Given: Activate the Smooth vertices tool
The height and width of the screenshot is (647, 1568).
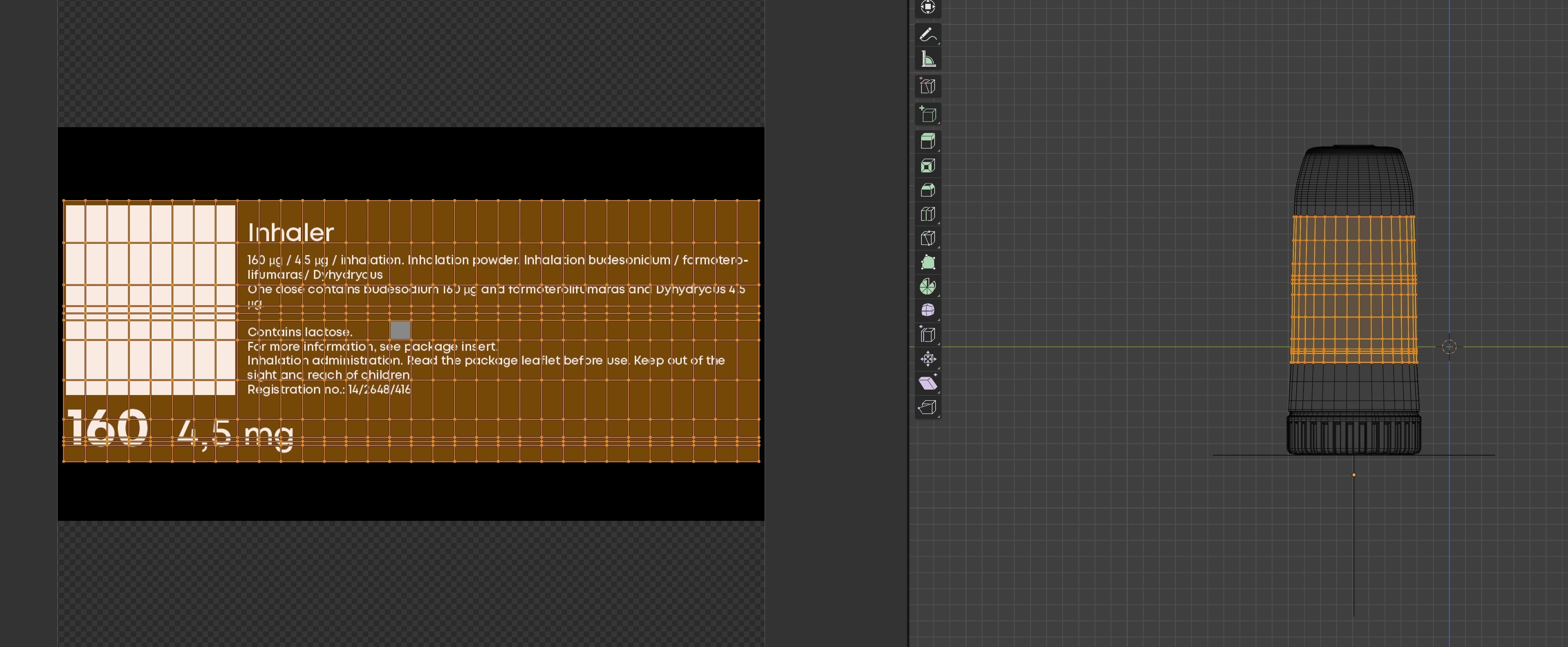Looking at the screenshot, I should click(928, 310).
